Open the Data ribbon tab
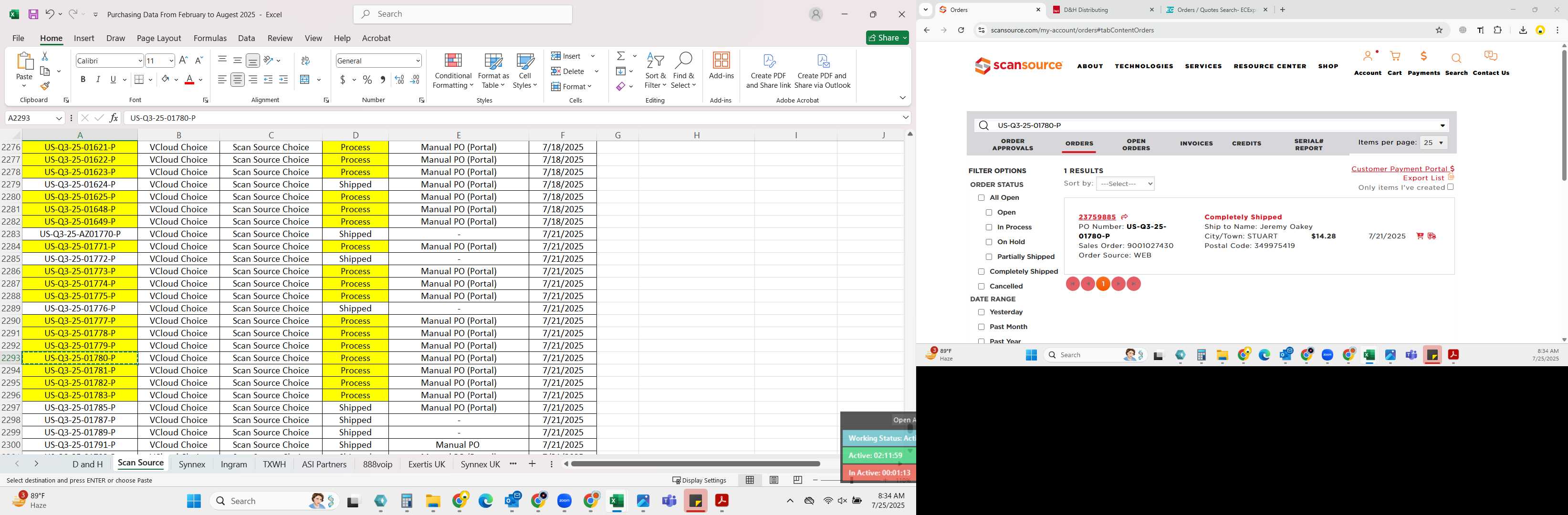This screenshot has width=1568, height=515. tap(247, 38)
